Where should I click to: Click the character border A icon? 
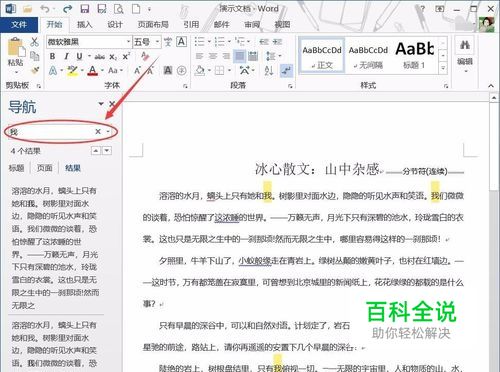[x=181, y=42]
